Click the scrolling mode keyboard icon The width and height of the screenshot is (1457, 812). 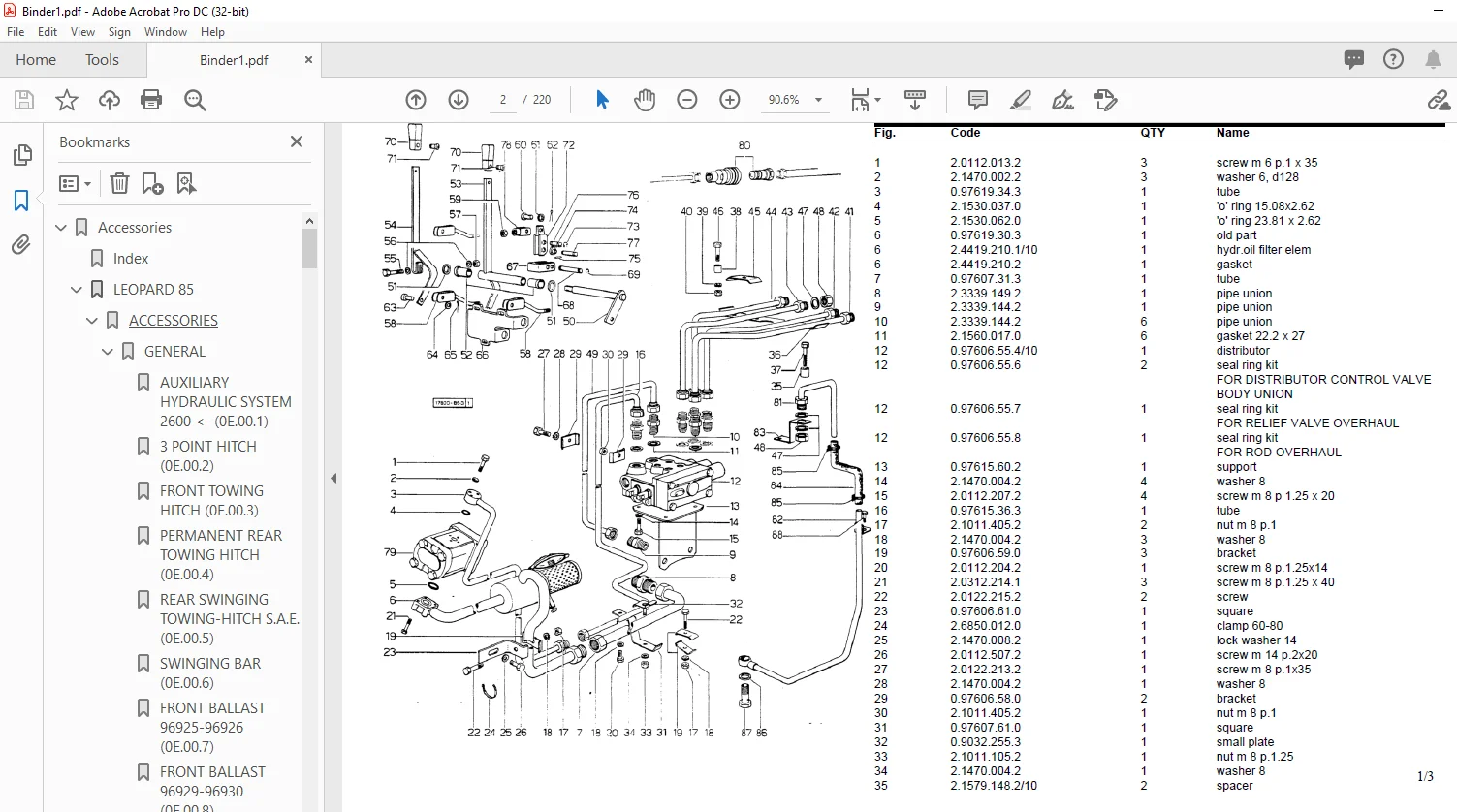point(915,100)
